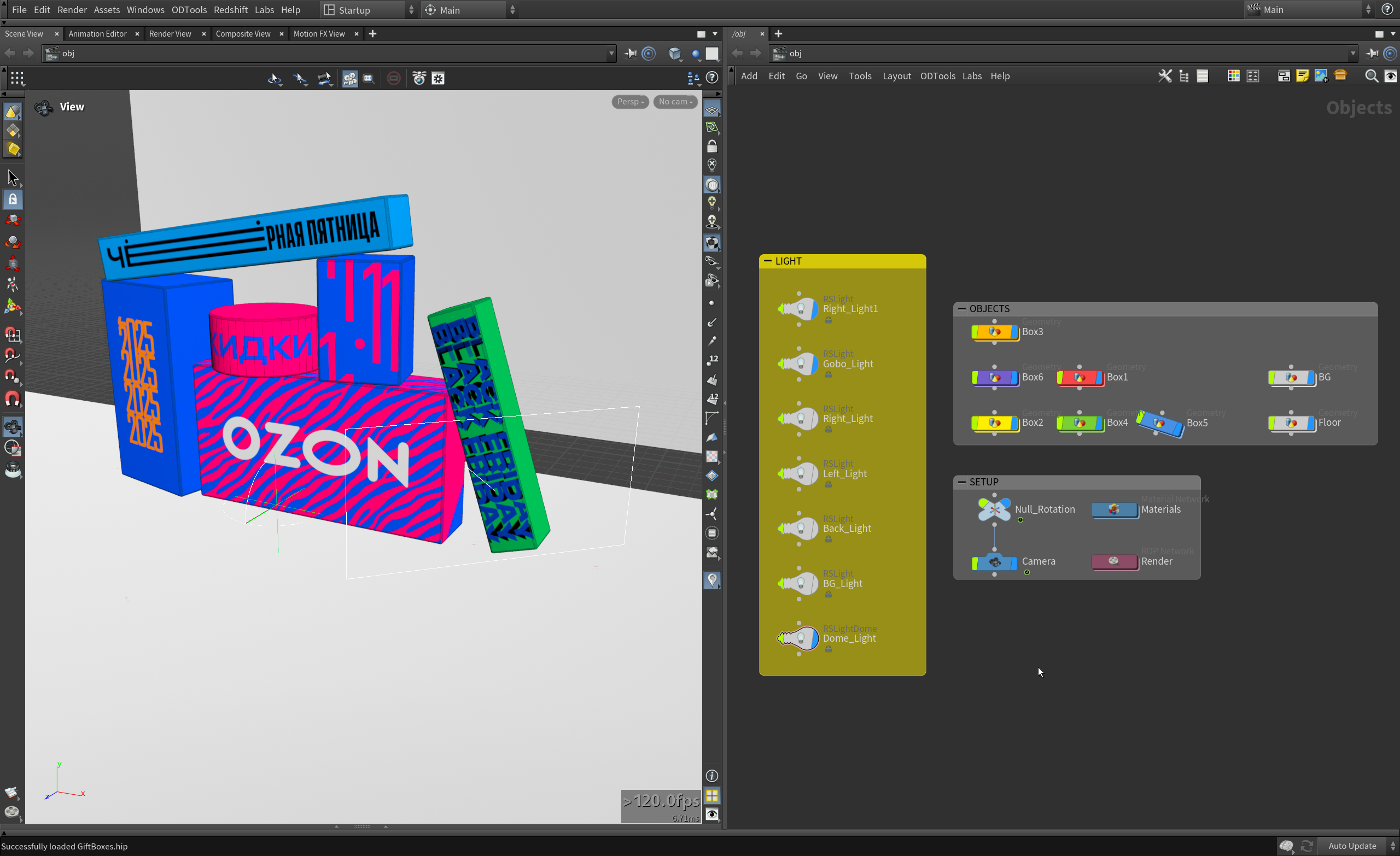Viewport: 1400px width, 856px height.
Task: Open the color palette icon in network toolbar
Action: [1233, 76]
